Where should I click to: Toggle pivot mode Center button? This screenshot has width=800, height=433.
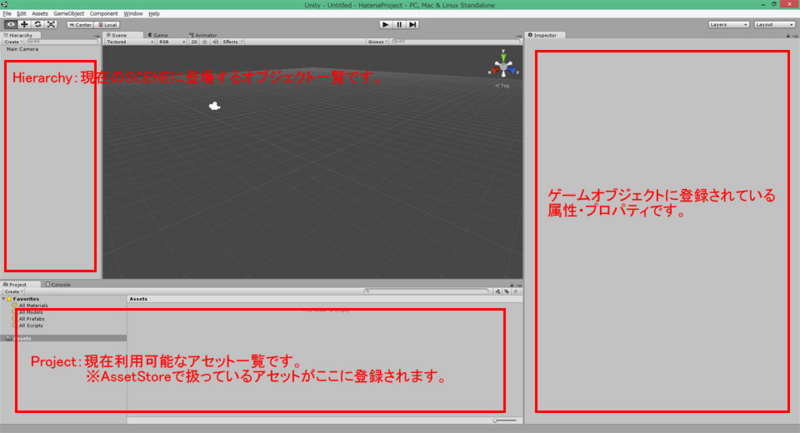tap(80, 24)
